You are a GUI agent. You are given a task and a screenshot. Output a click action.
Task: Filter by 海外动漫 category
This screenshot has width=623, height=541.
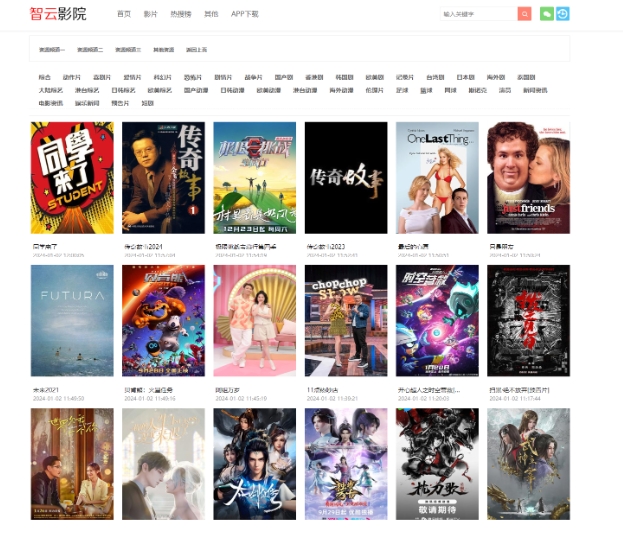(341, 91)
